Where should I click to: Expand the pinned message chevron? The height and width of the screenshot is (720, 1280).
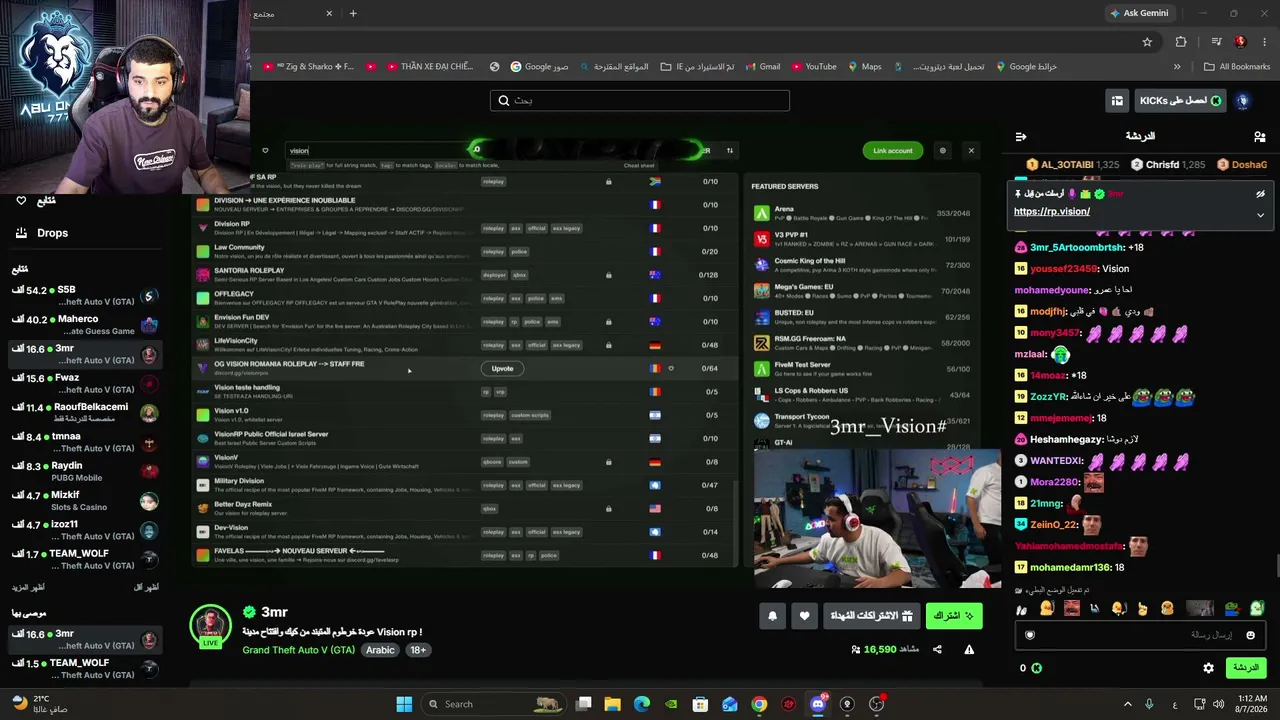pos(1260,214)
